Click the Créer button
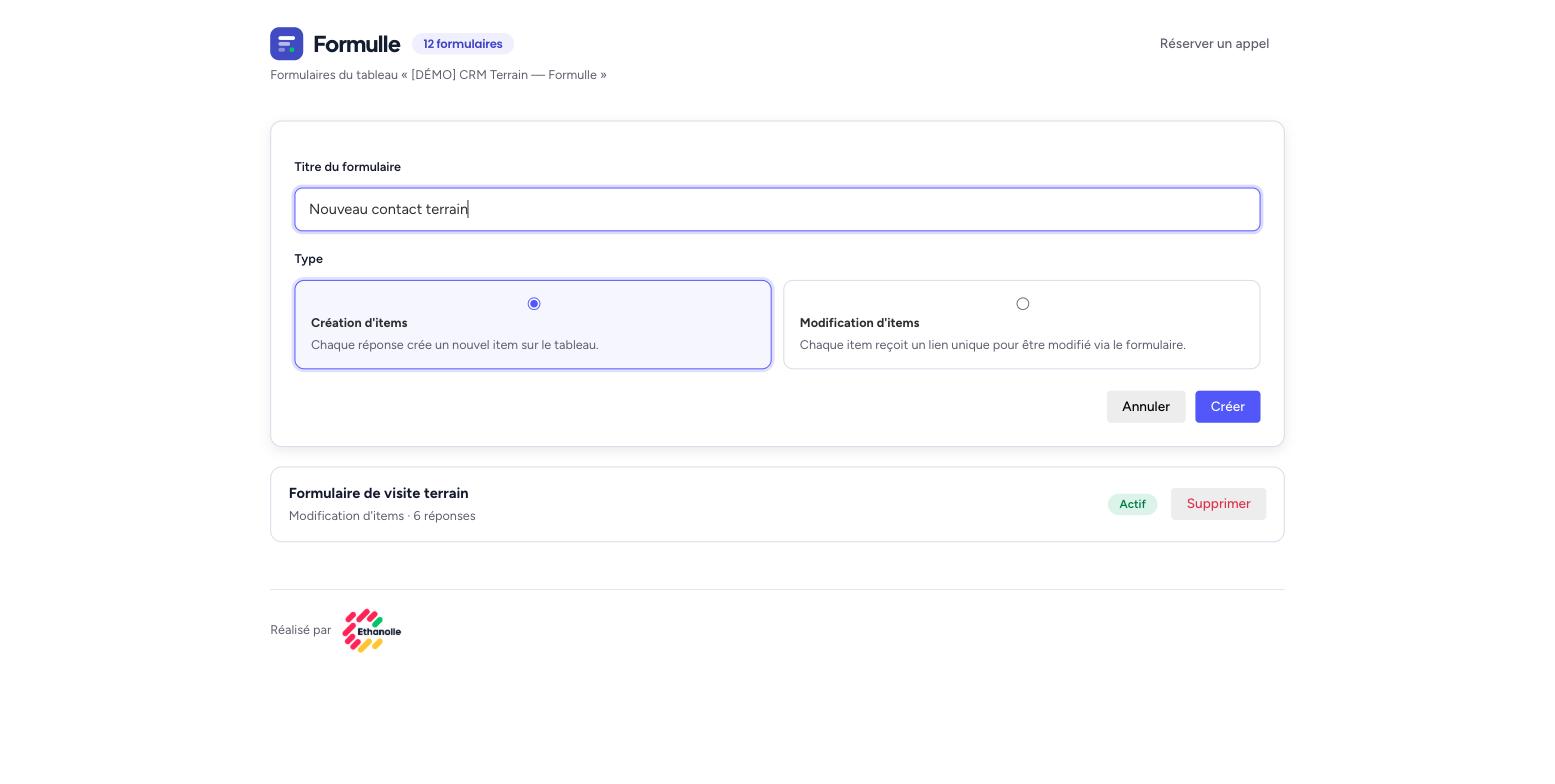The width and height of the screenshot is (1555, 784). (x=1227, y=407)
